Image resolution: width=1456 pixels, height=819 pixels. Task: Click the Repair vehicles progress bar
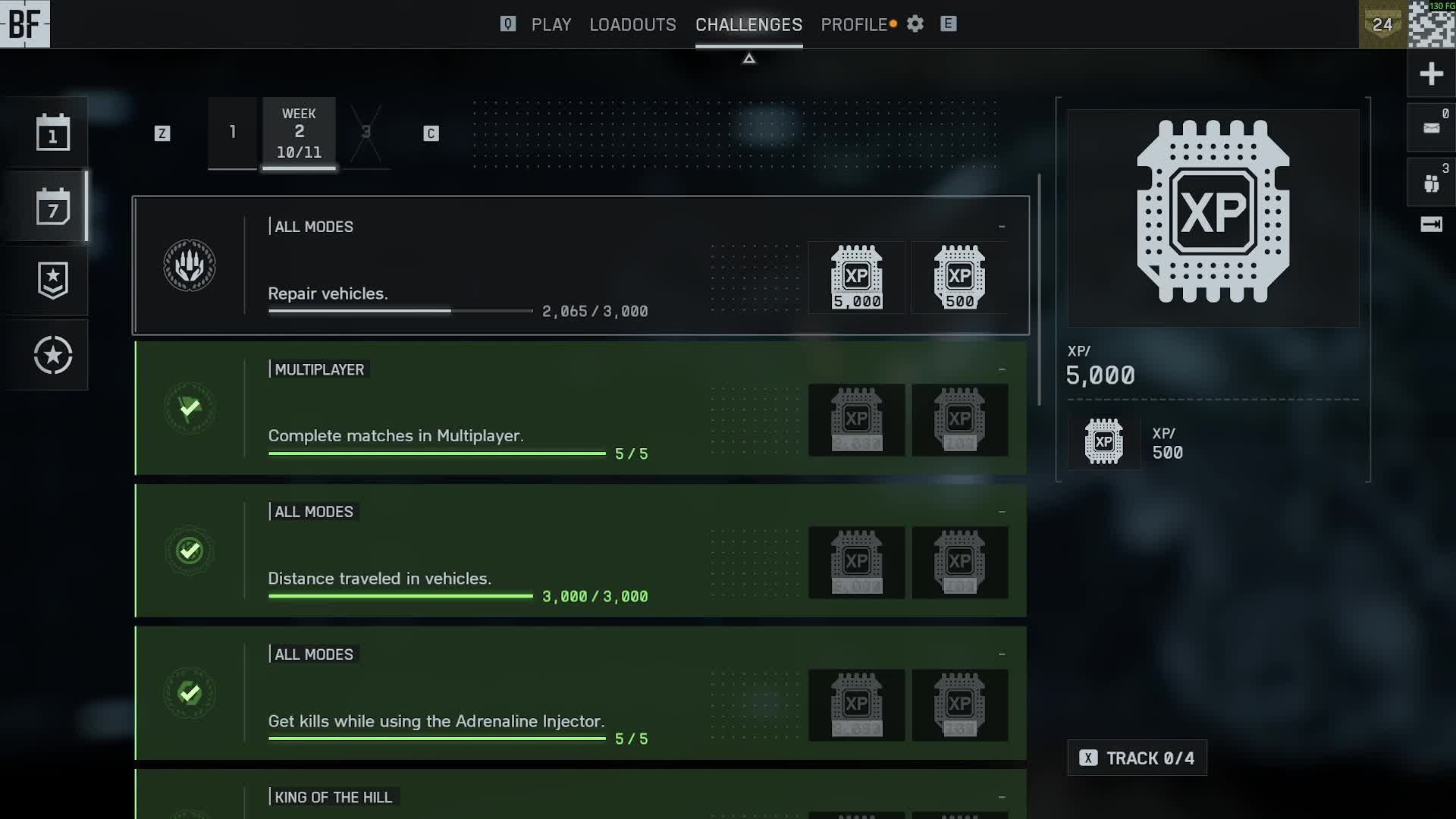coord(400,311)
